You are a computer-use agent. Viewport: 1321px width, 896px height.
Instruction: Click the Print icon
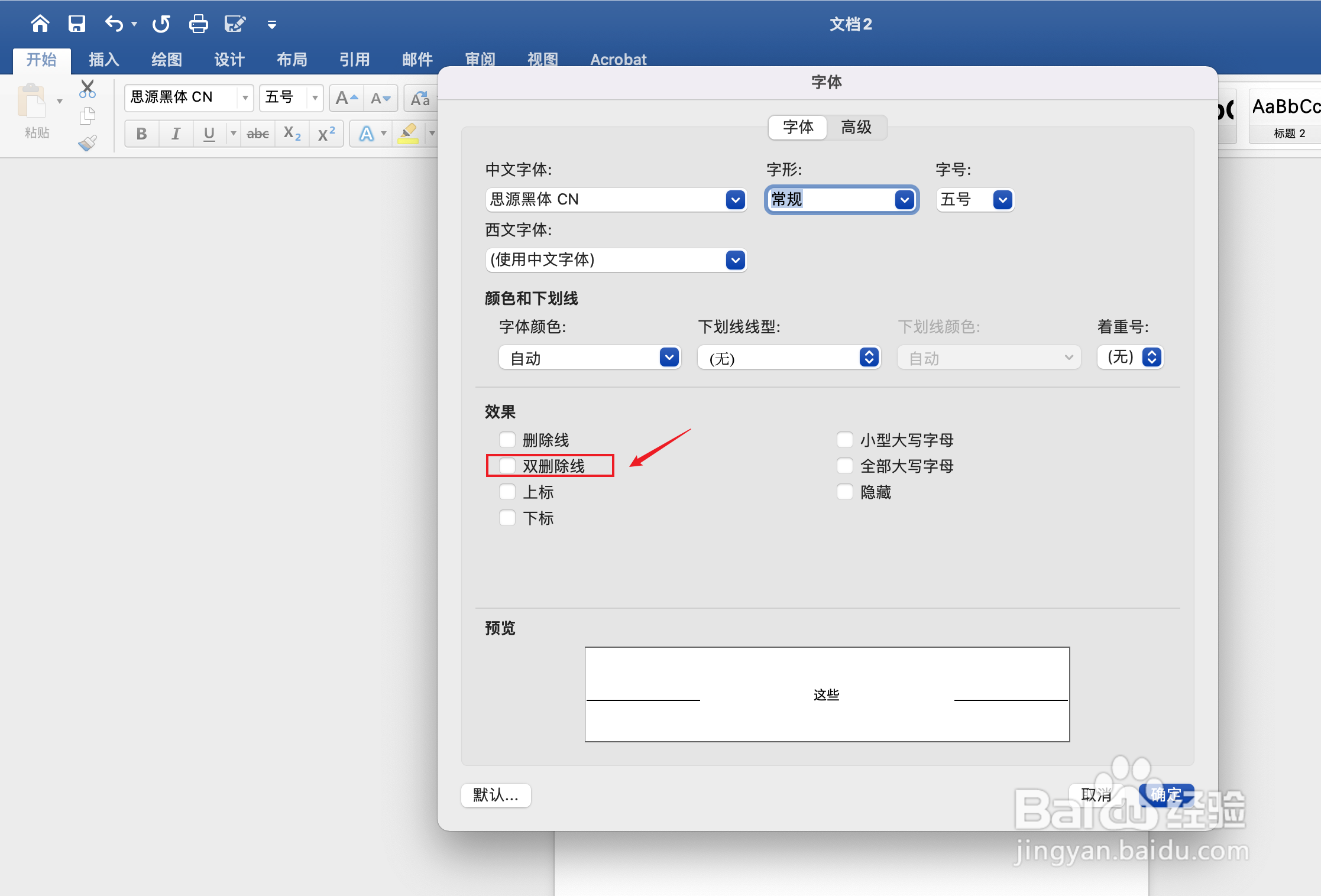tap(198, 24)
